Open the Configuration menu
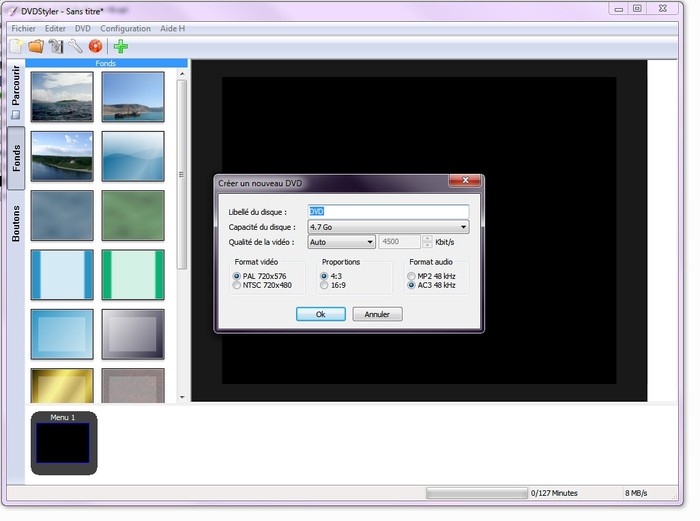 click(x=125, y=29)
